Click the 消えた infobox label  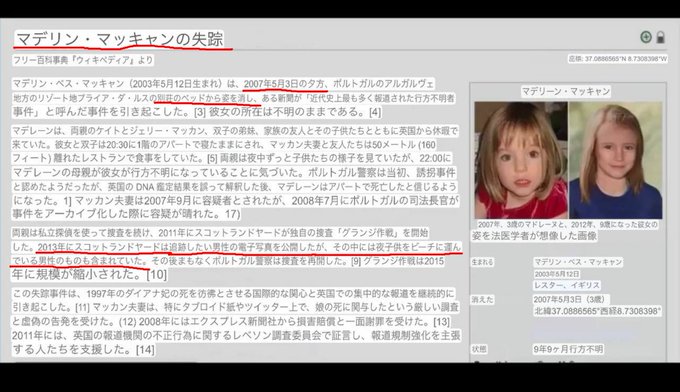click(x=482, y=300)
